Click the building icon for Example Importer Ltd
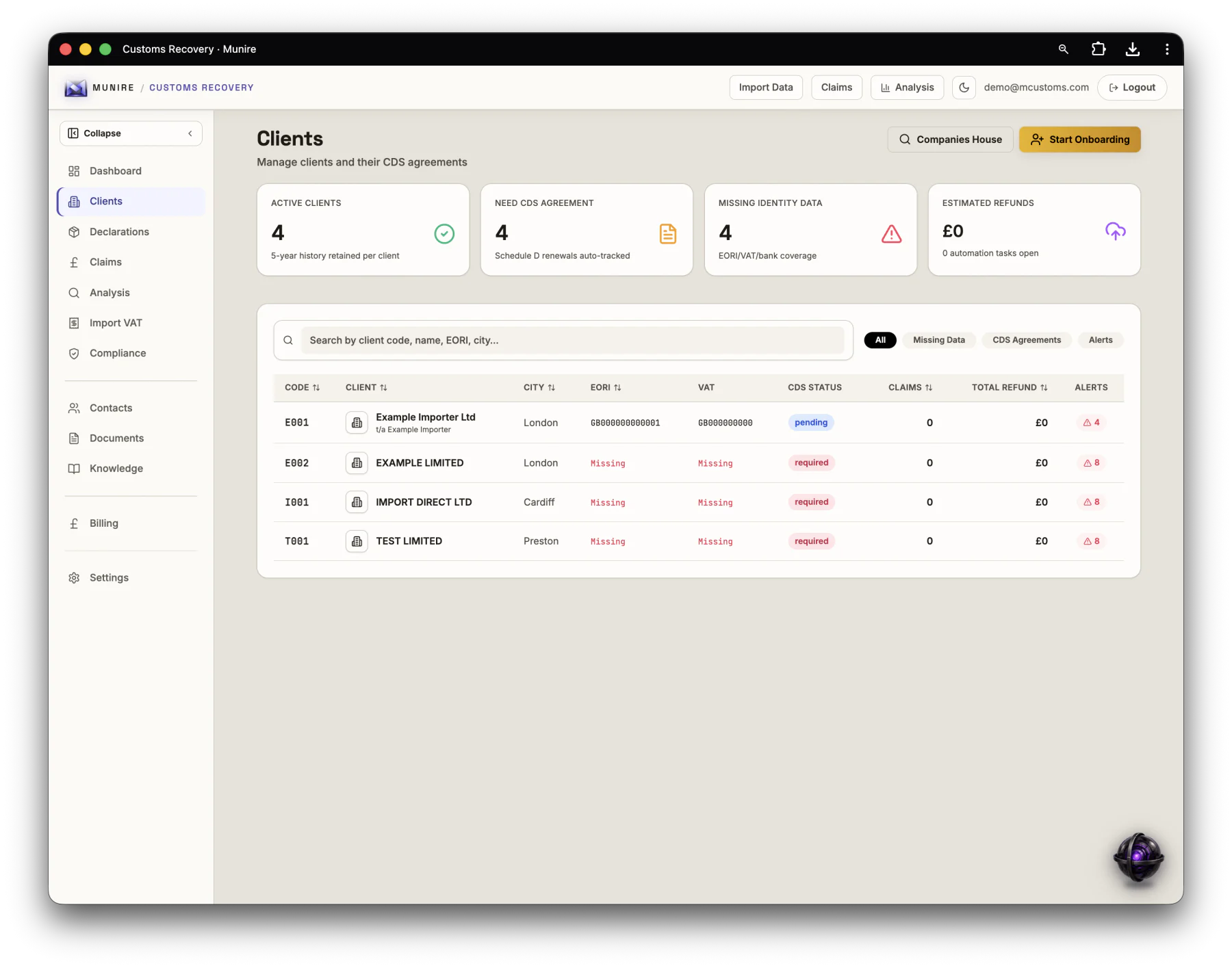 coord(357,423)
